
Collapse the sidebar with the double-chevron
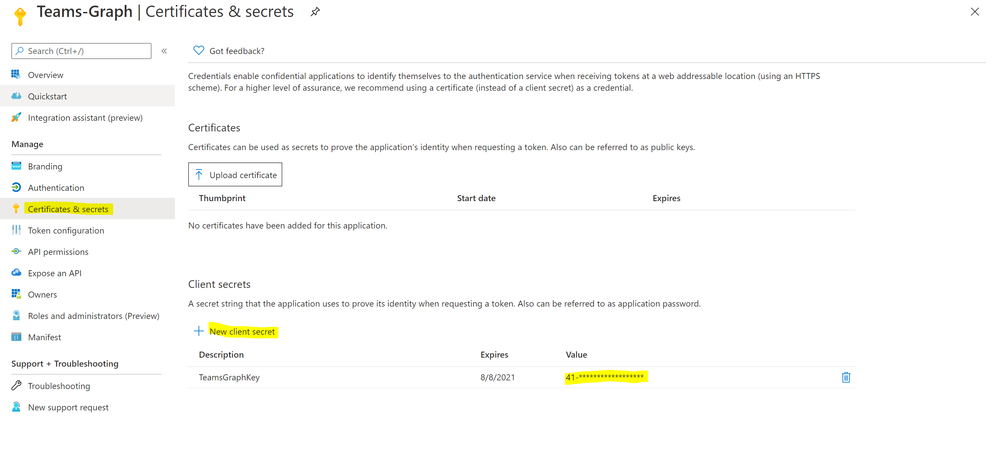coord(164,50)
